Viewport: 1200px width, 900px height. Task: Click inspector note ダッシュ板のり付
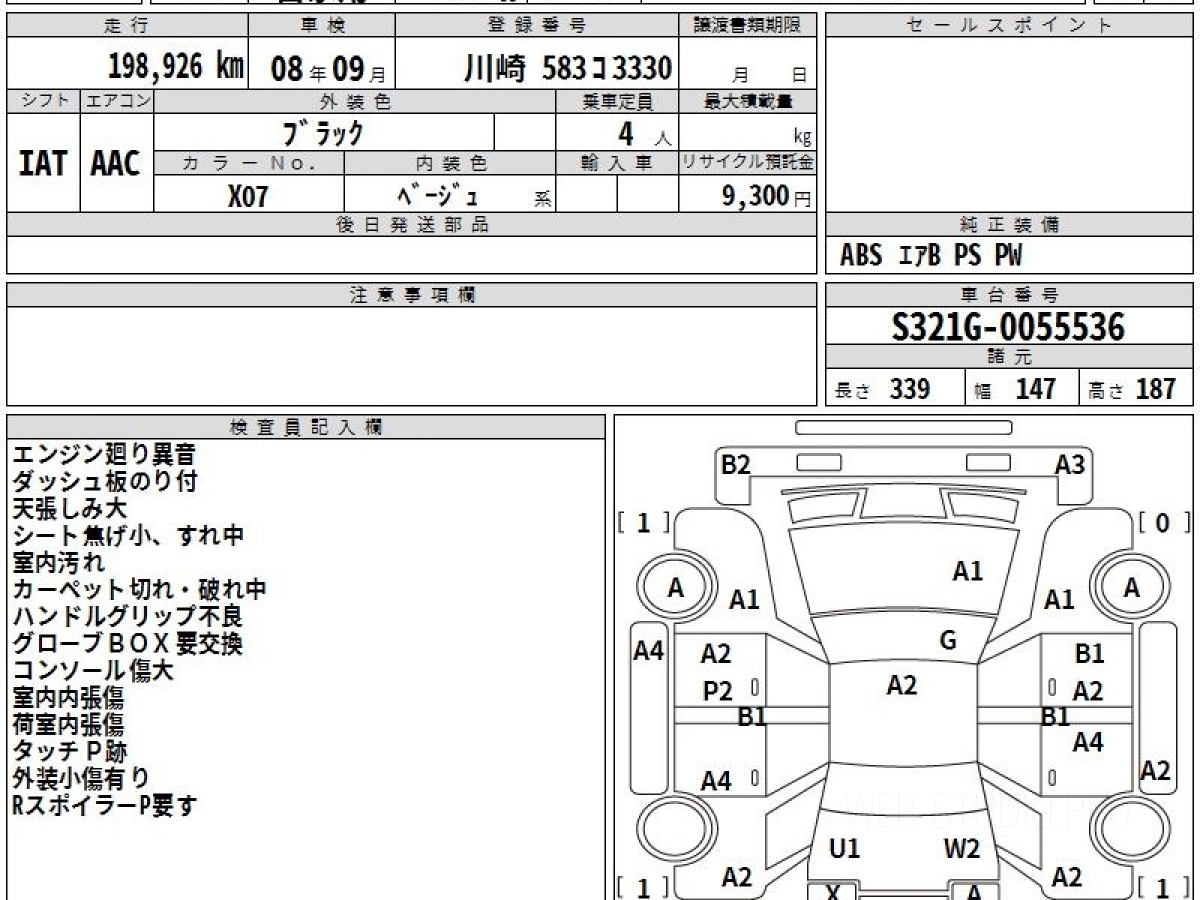click(104, 482)
